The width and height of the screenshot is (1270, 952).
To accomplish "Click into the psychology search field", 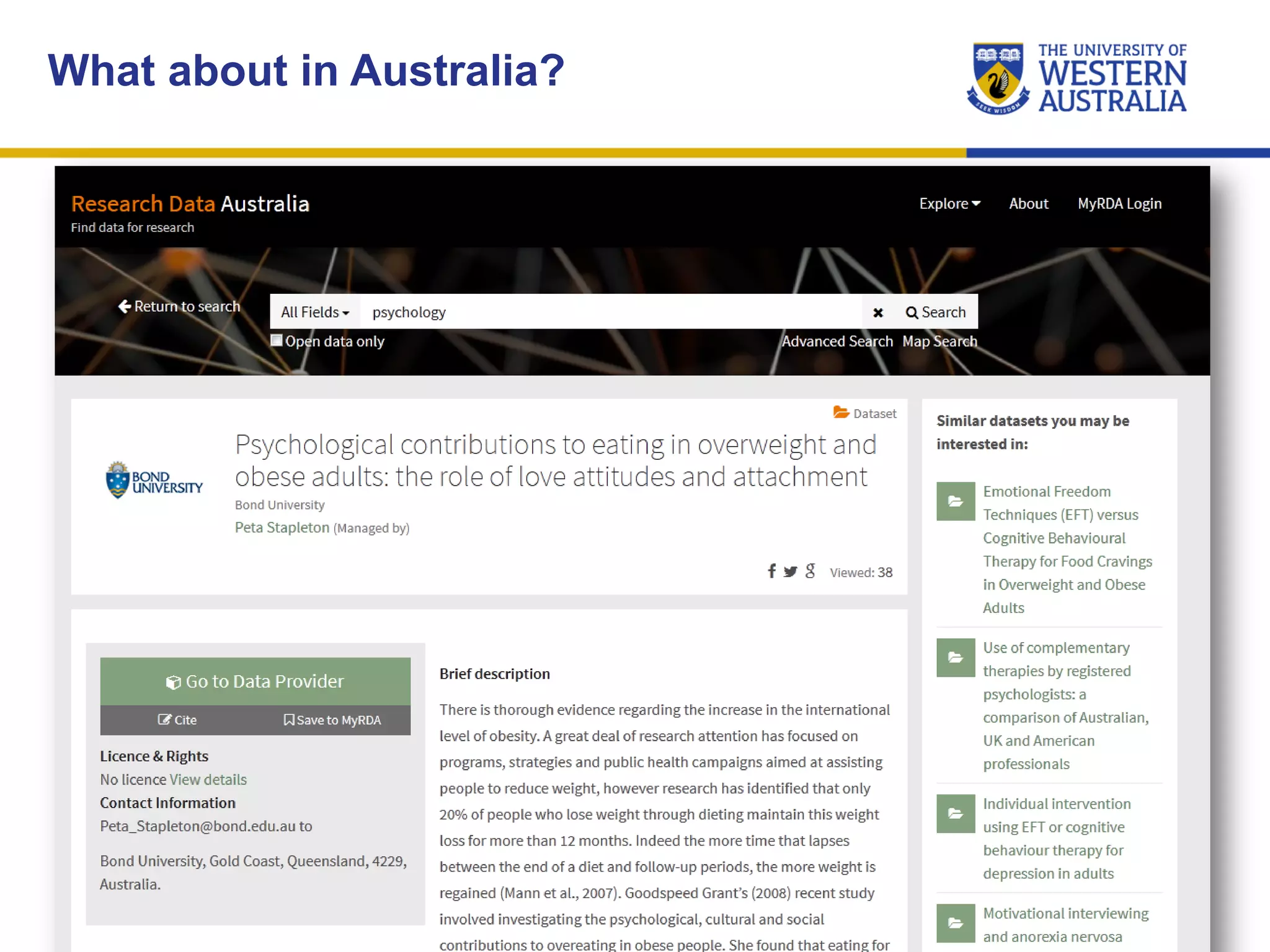I will [611, 312].
